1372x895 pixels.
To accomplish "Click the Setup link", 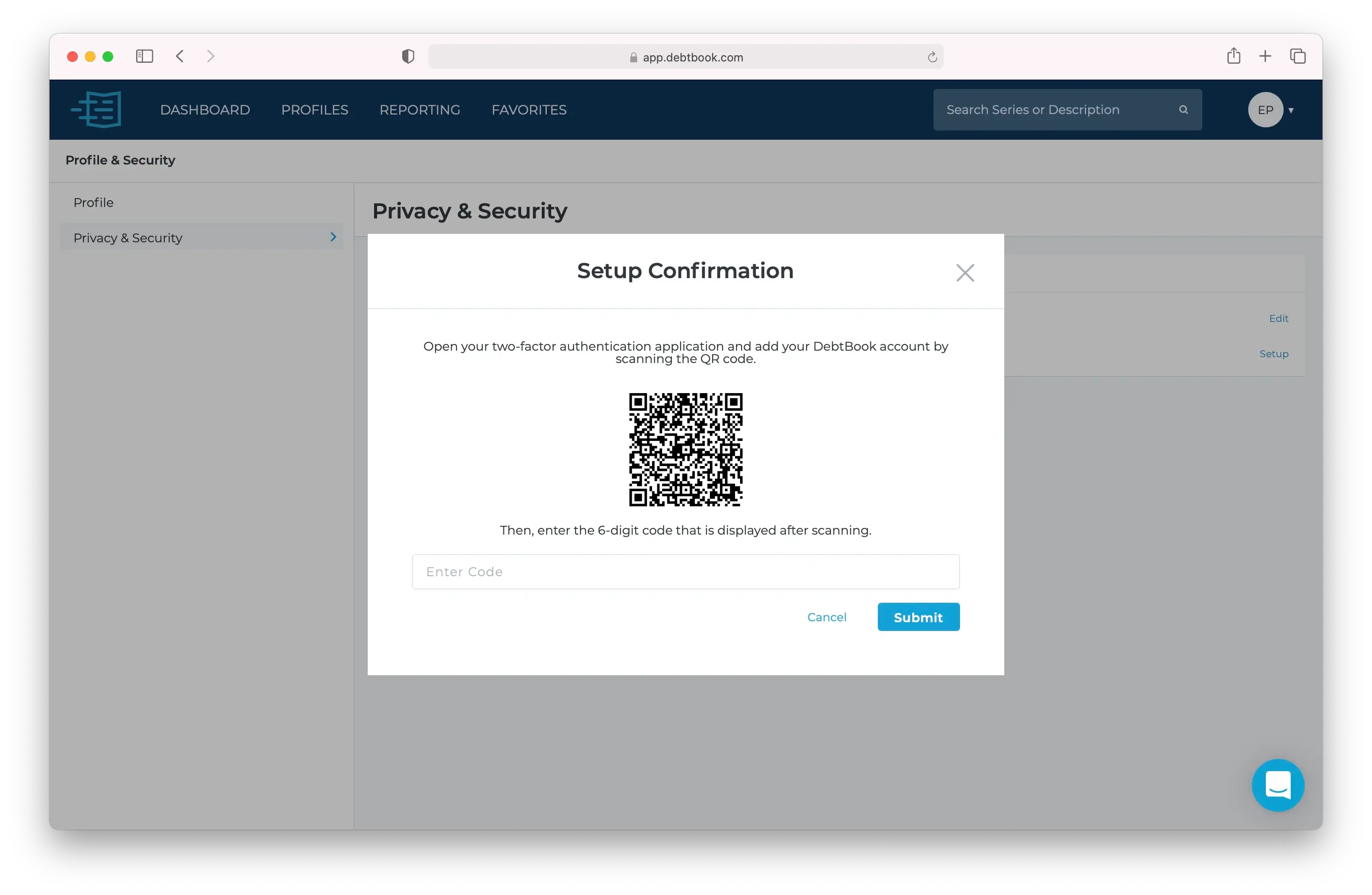I will pos(1273,353).
